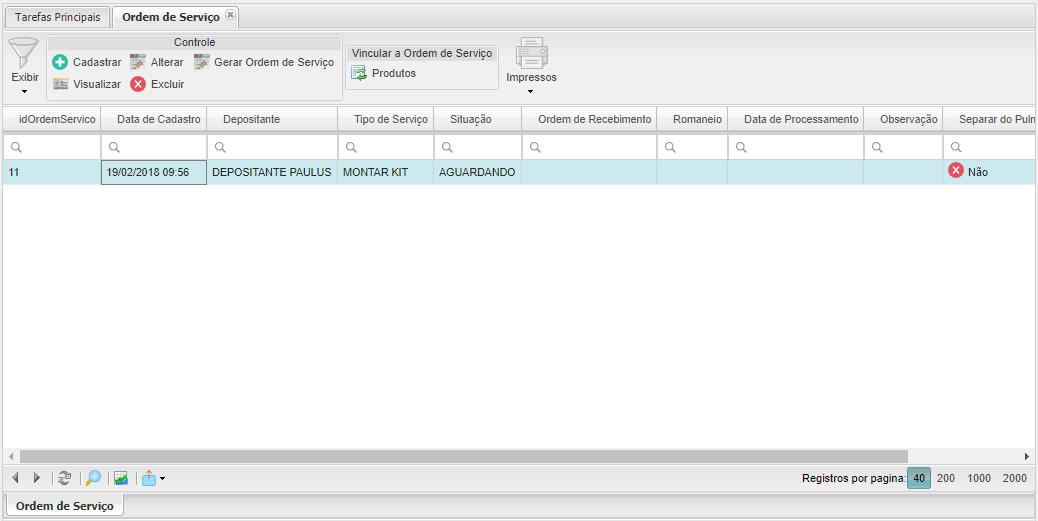
Task: Click Data de Cadastro filter field
Action: click(154, 148)
